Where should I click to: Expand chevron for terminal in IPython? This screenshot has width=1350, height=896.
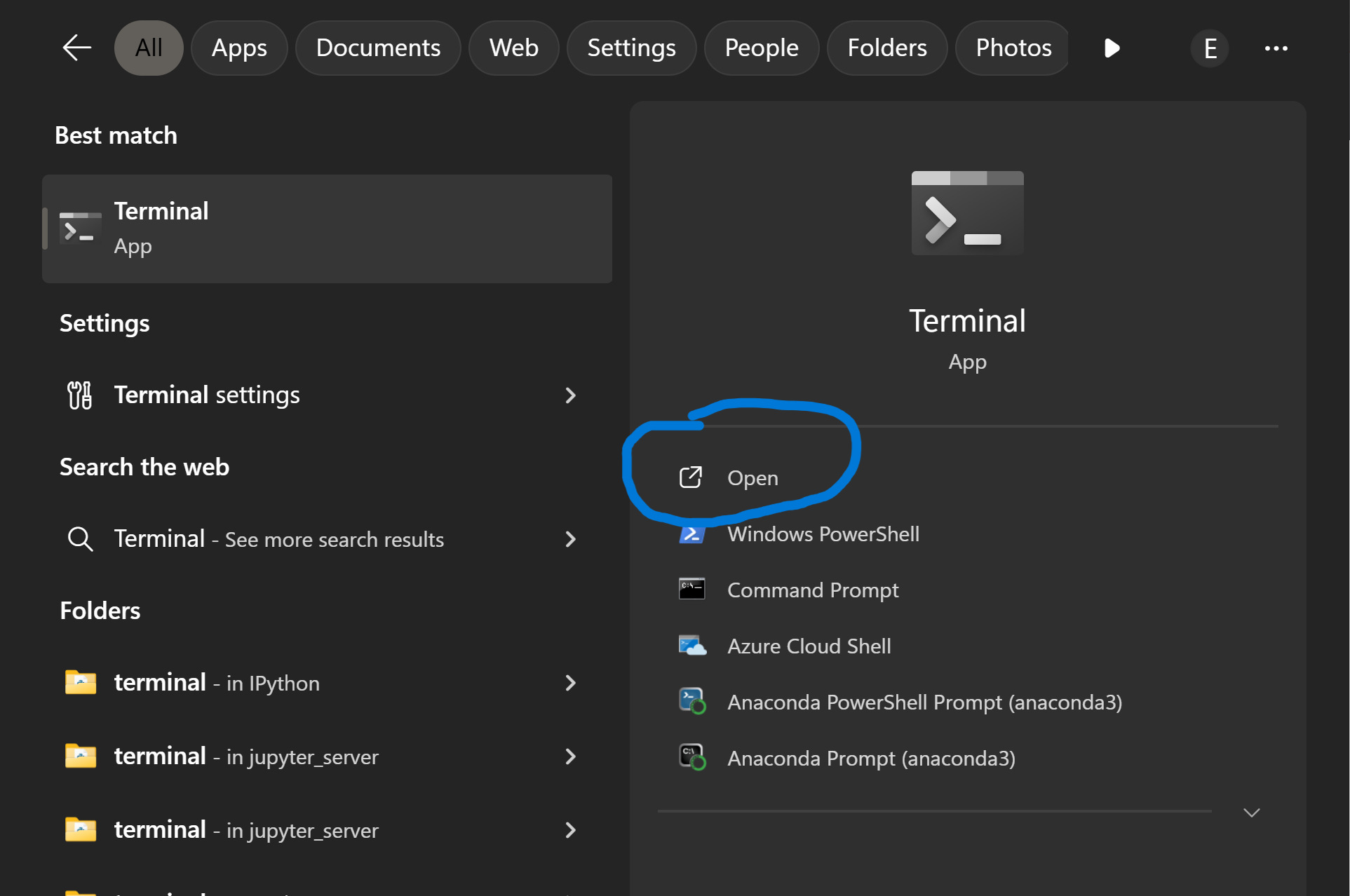571,683
